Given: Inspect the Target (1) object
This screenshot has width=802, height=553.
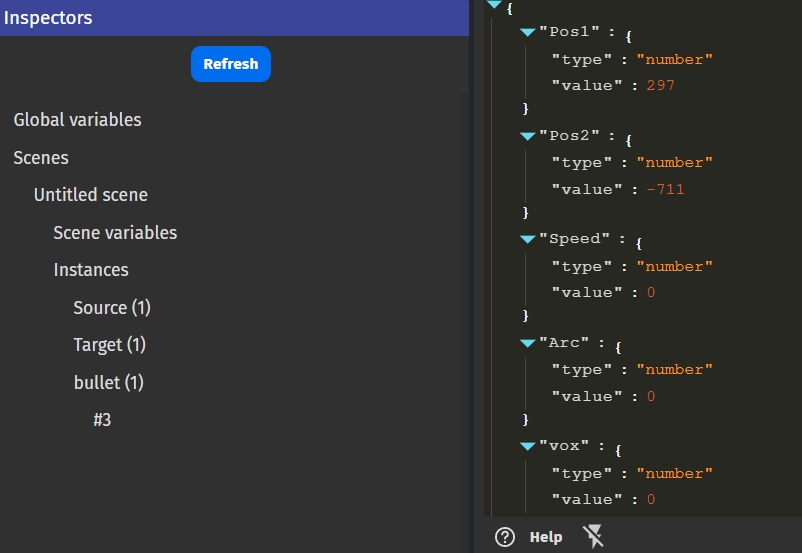Looking at the screenshot, I should pyautogui.click(x=109, y=345).
